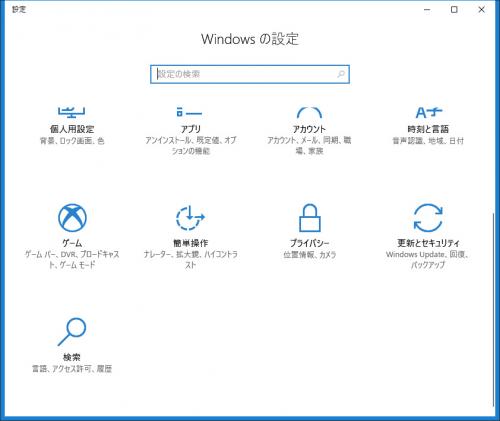Maximize the settings window

click(454, 10)
